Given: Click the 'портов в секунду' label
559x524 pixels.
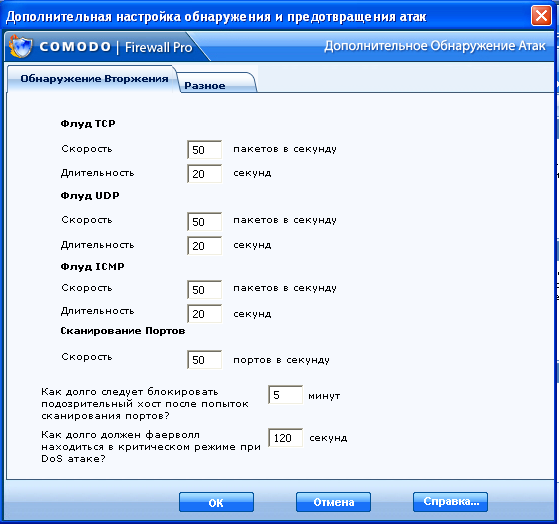Looking at the screenshot, I should pos(281,360).
